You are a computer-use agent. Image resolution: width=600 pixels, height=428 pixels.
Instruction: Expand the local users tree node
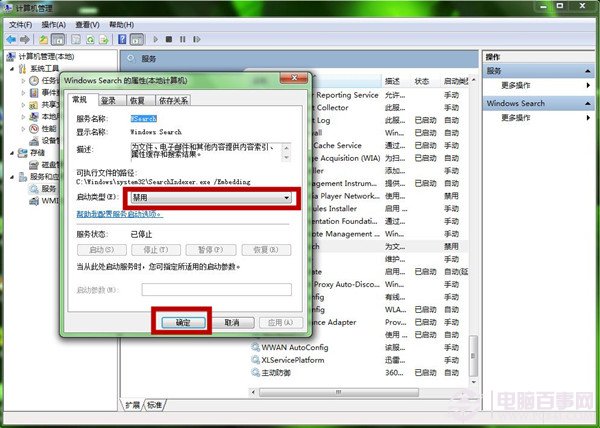click(23, 116)
